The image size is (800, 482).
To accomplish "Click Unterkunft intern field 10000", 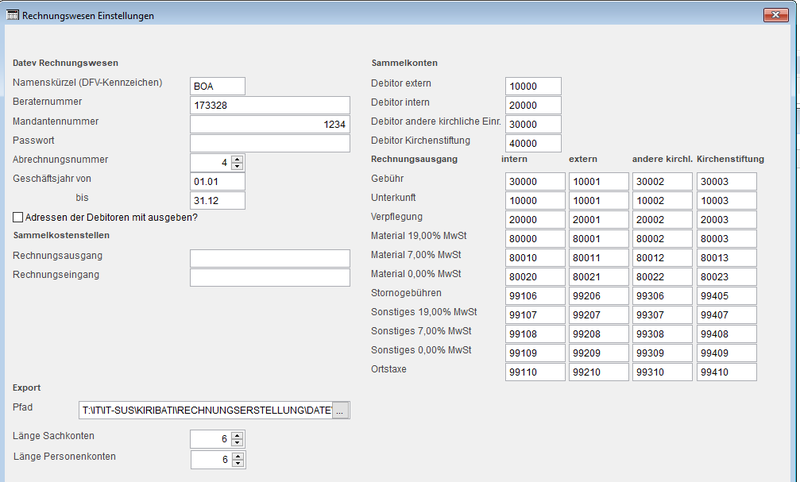I will tap(535, 200).
